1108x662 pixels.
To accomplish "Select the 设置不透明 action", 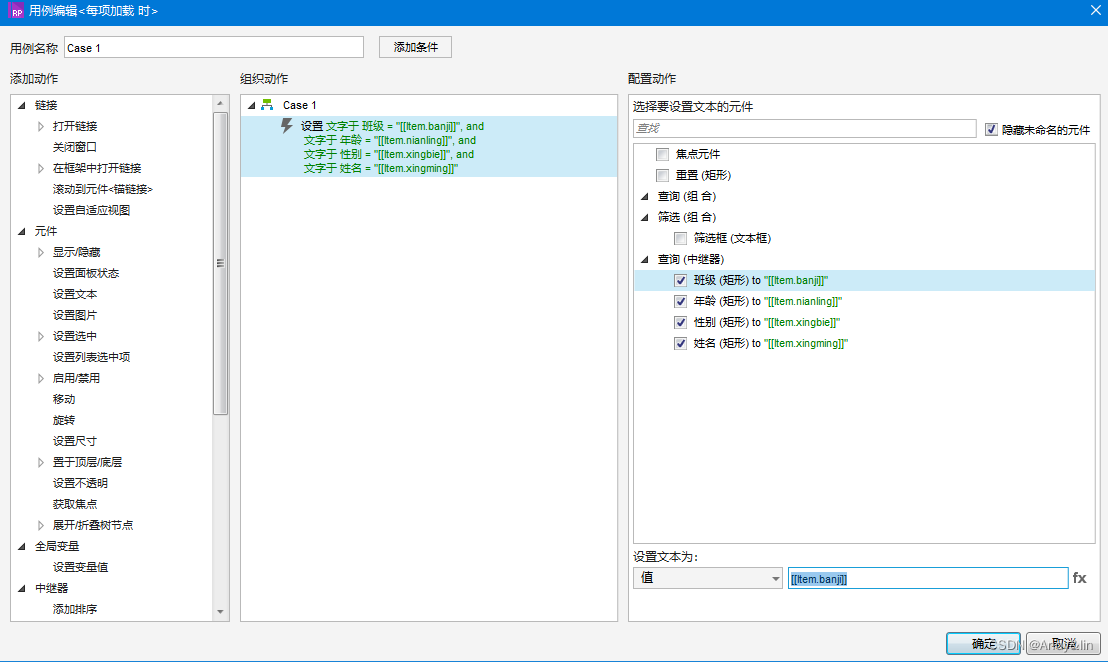I will click(80, 483).
